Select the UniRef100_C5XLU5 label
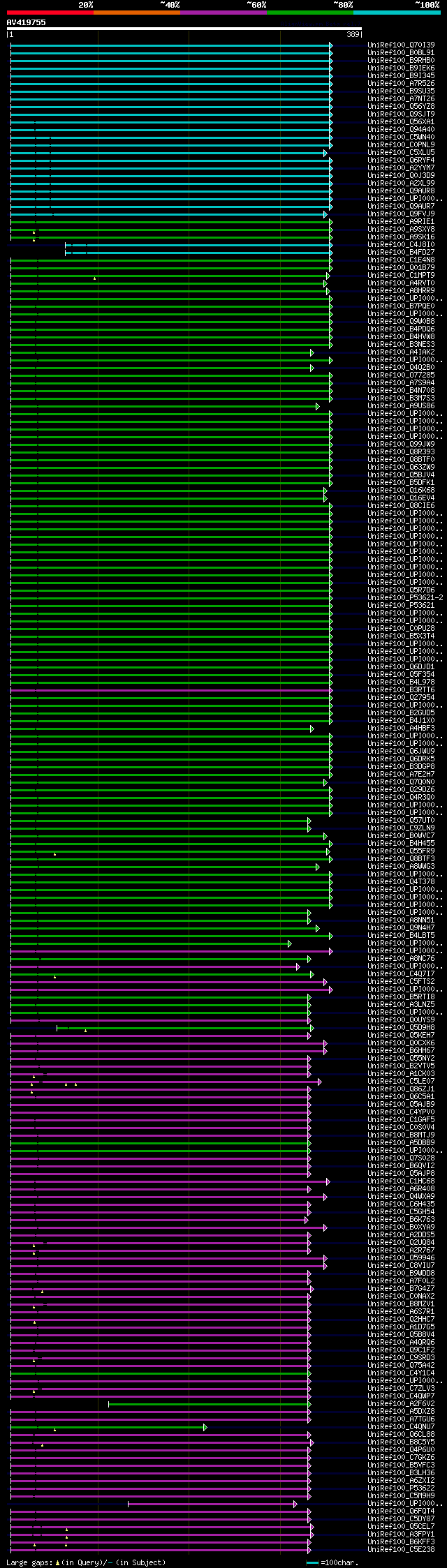The image size is (447, 1568). point(401,152)
